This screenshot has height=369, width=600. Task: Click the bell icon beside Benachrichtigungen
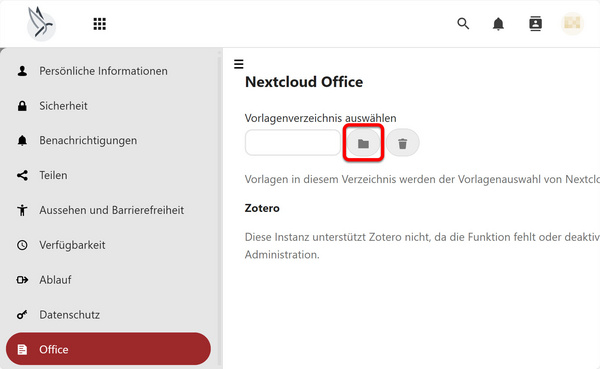pos(22,140)
